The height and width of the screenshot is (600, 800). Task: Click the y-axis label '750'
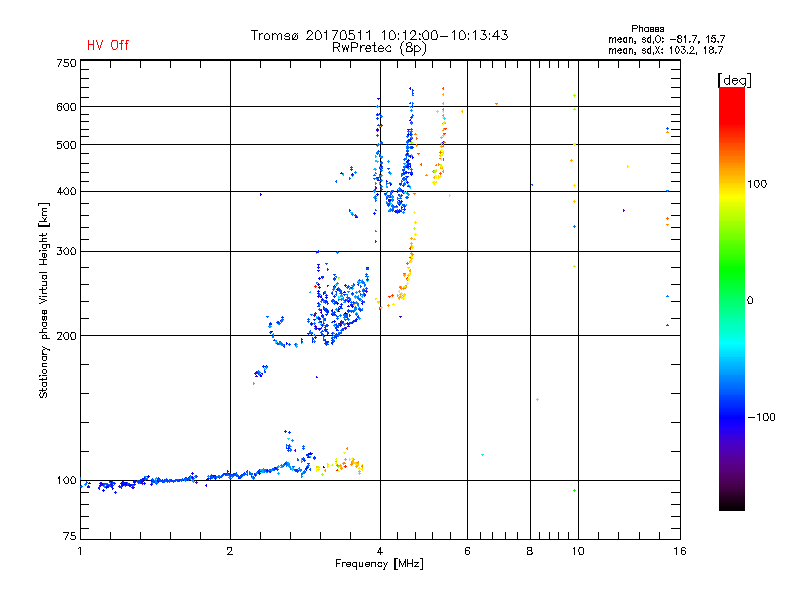(66, 63)
